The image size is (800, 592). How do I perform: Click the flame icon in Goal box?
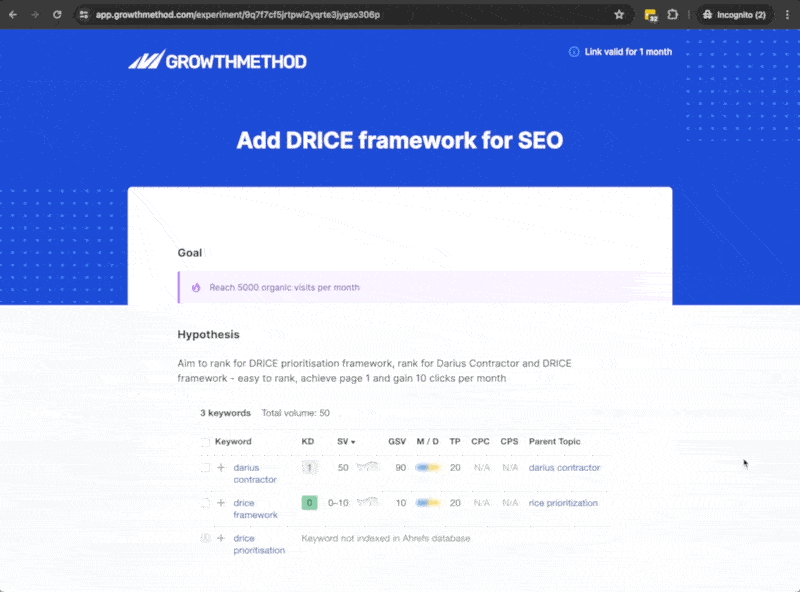(196, 287)
